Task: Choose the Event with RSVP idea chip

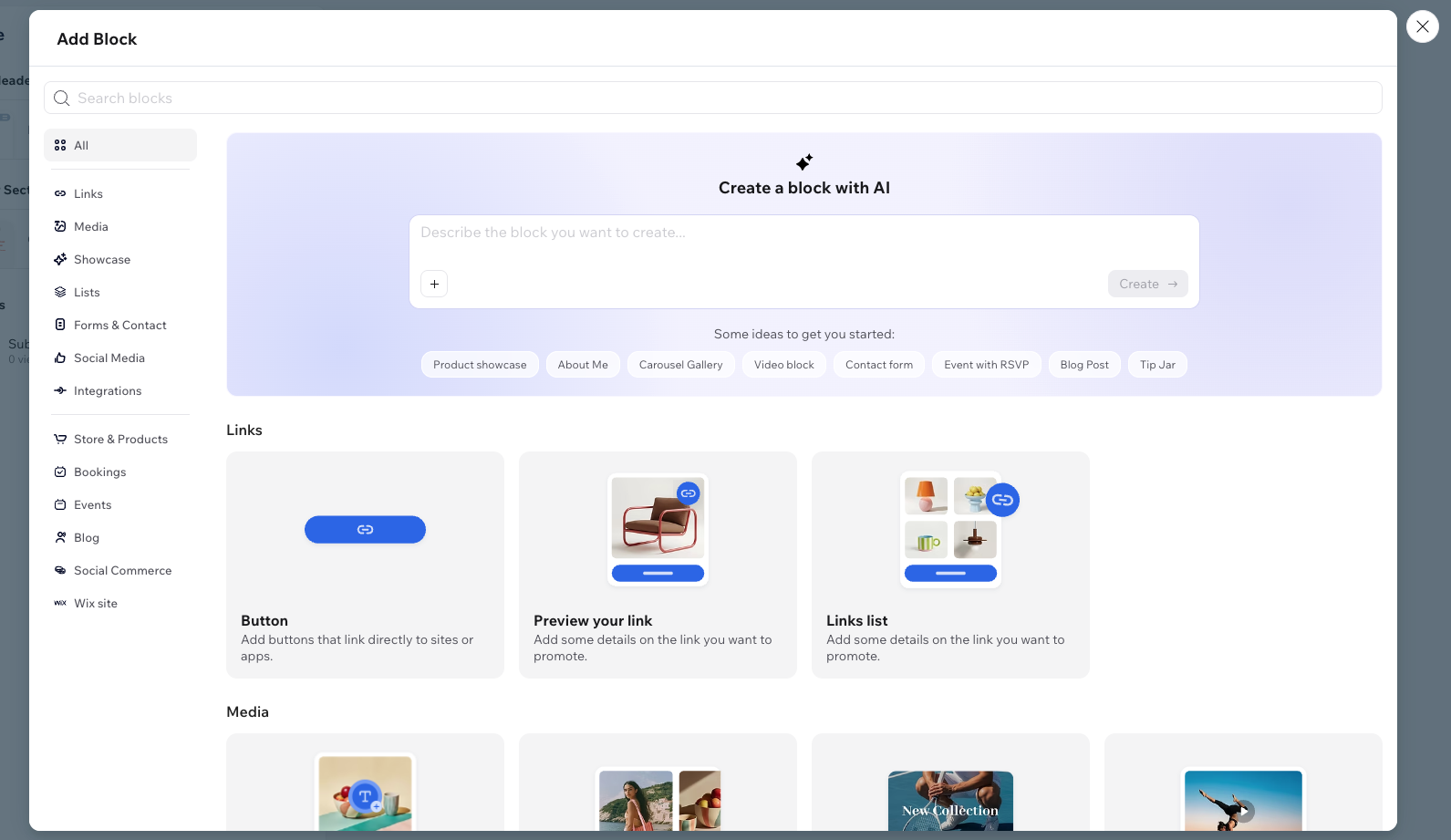Action: point(987,365)
